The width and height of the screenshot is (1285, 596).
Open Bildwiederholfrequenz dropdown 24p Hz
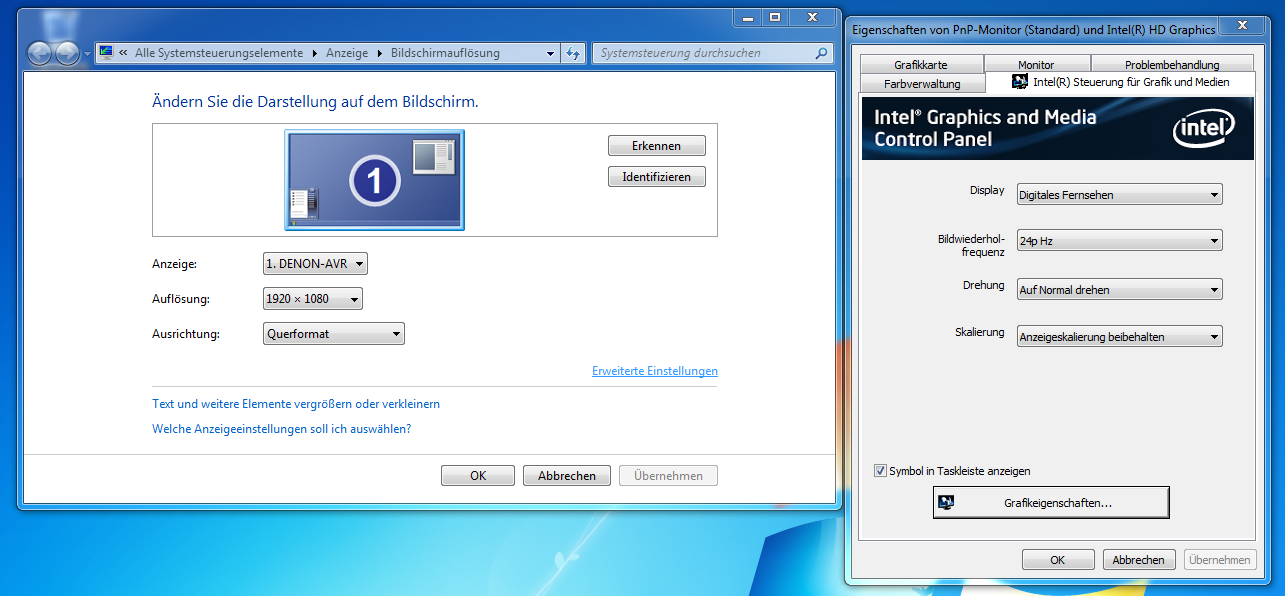(1119, 241)
